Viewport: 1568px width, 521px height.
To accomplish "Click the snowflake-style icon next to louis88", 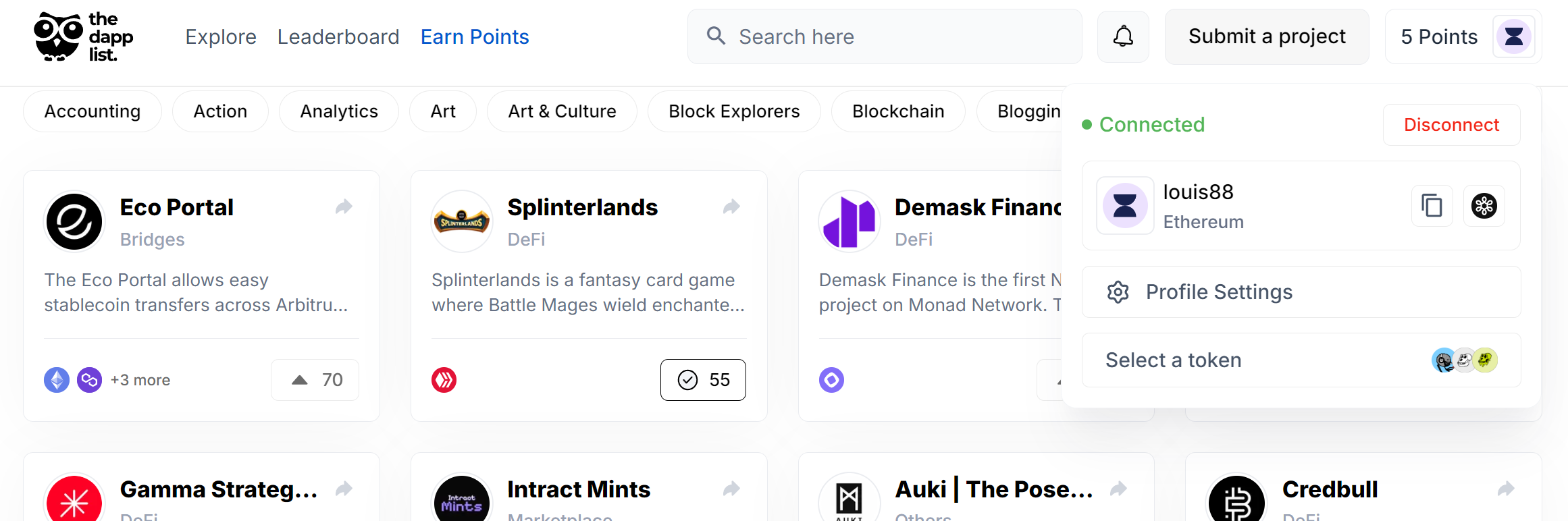I will (x=1484, y=206).
